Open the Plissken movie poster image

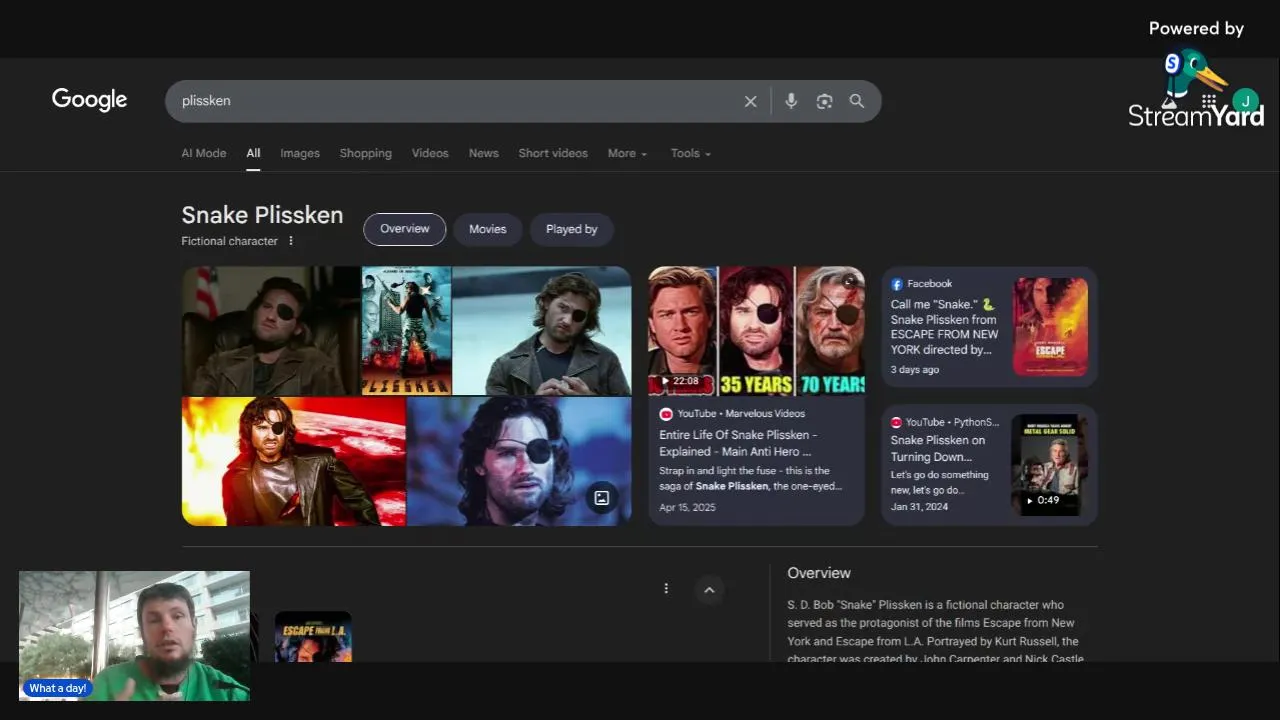pyautogui.click(x=406, y=331)
